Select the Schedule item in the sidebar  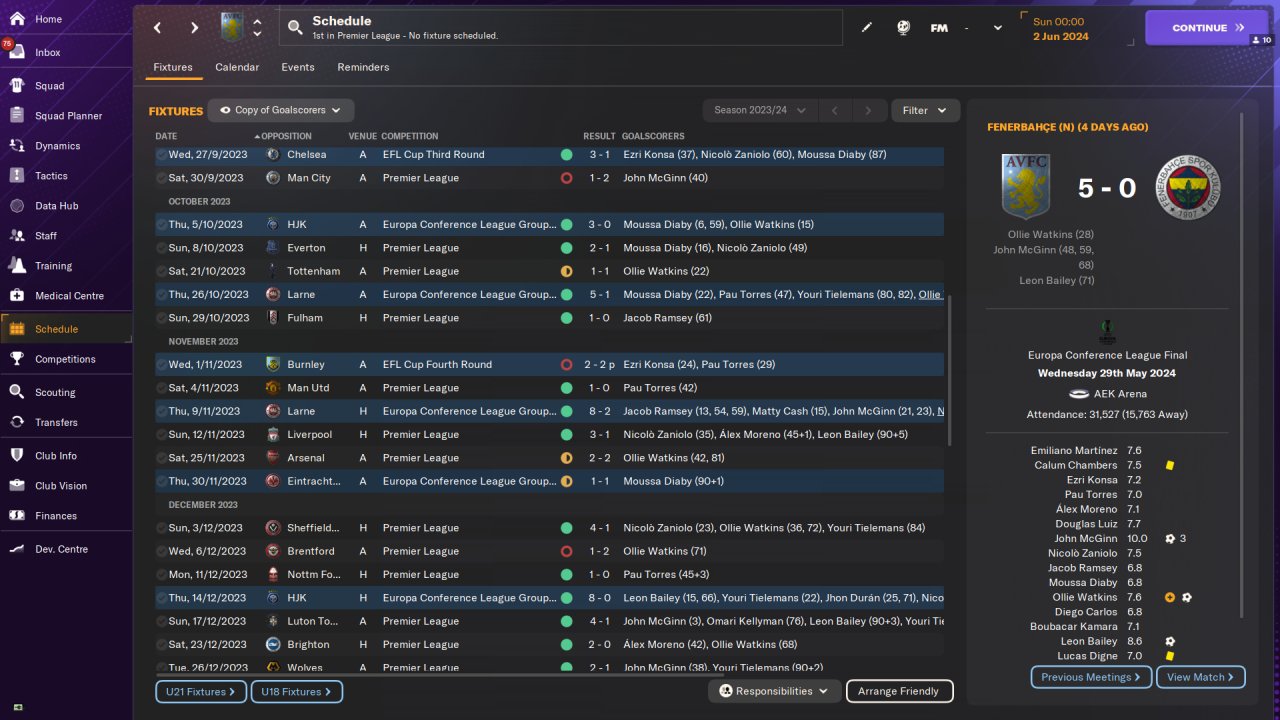[66, 329]
